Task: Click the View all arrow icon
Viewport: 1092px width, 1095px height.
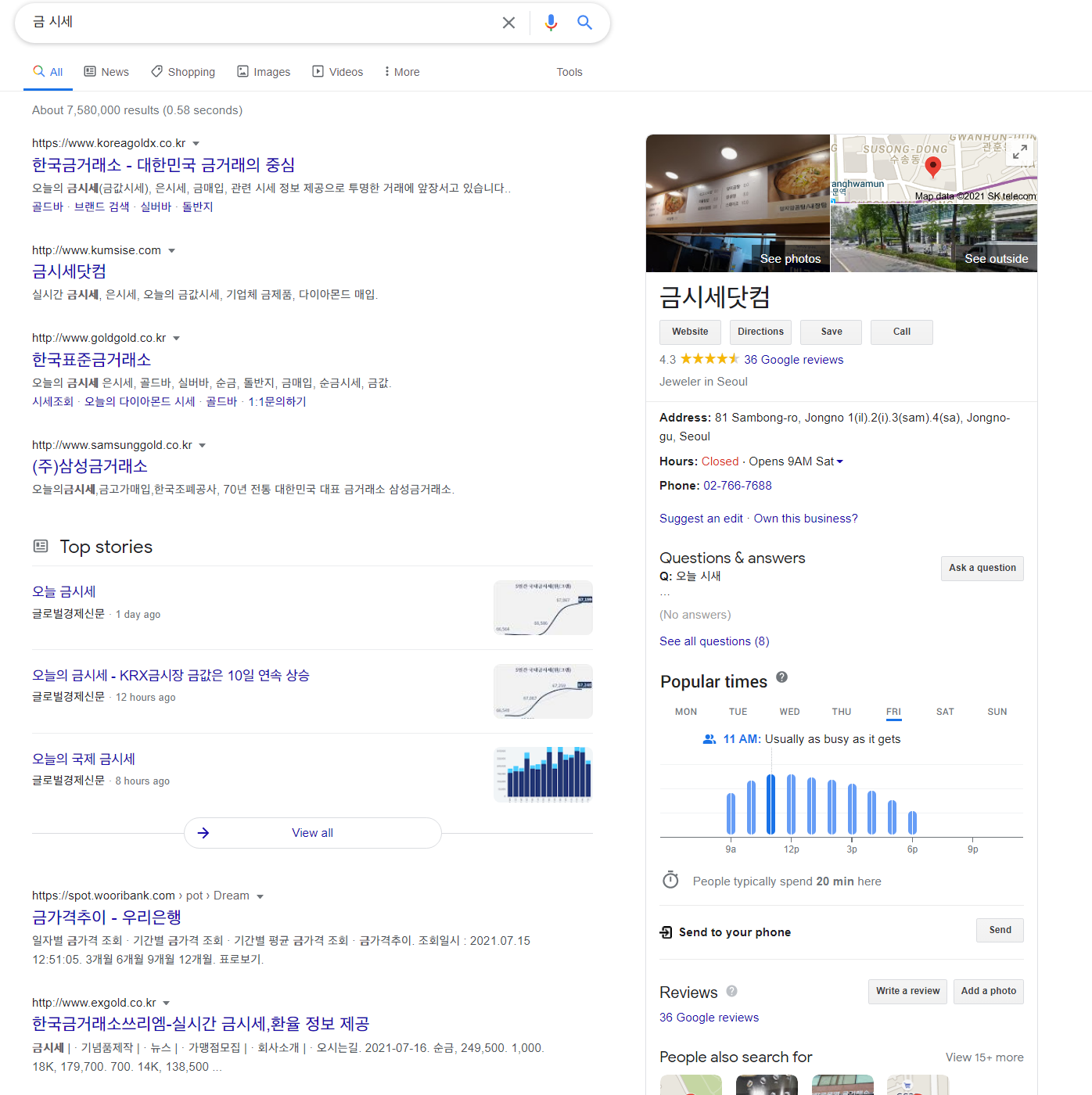Action: pos(203,833)
